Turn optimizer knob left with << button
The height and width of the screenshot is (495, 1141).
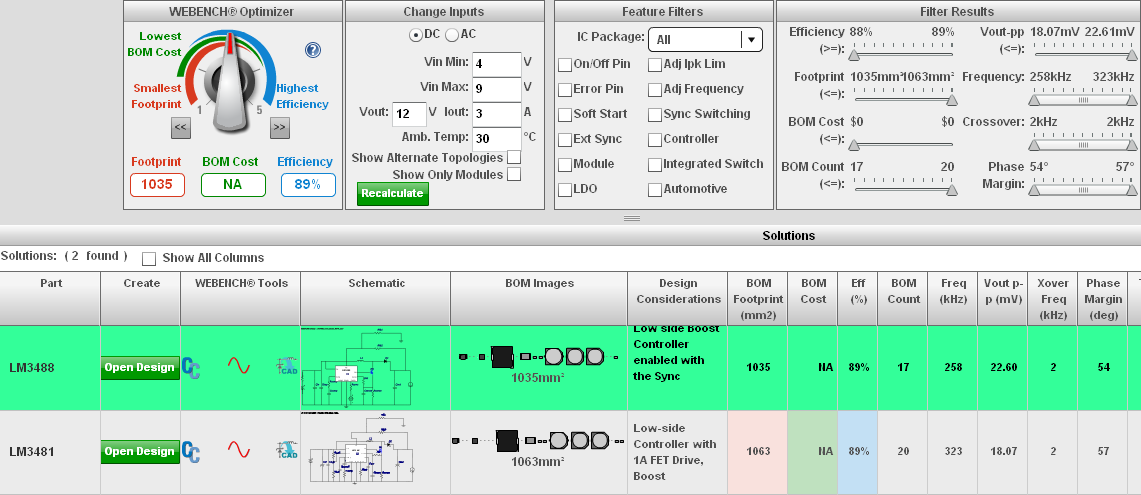[x=180, y=128]
